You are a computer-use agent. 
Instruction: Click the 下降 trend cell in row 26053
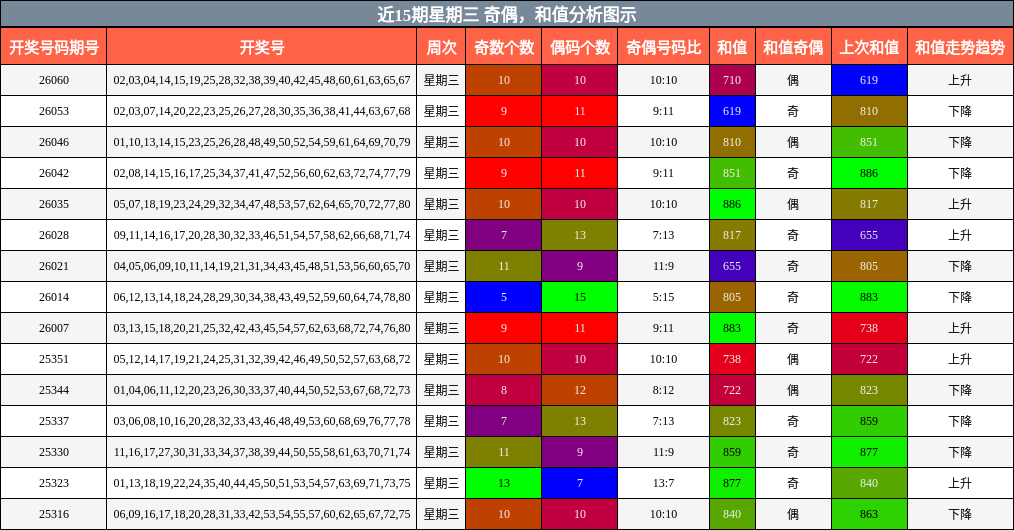(x=960, y=111)
